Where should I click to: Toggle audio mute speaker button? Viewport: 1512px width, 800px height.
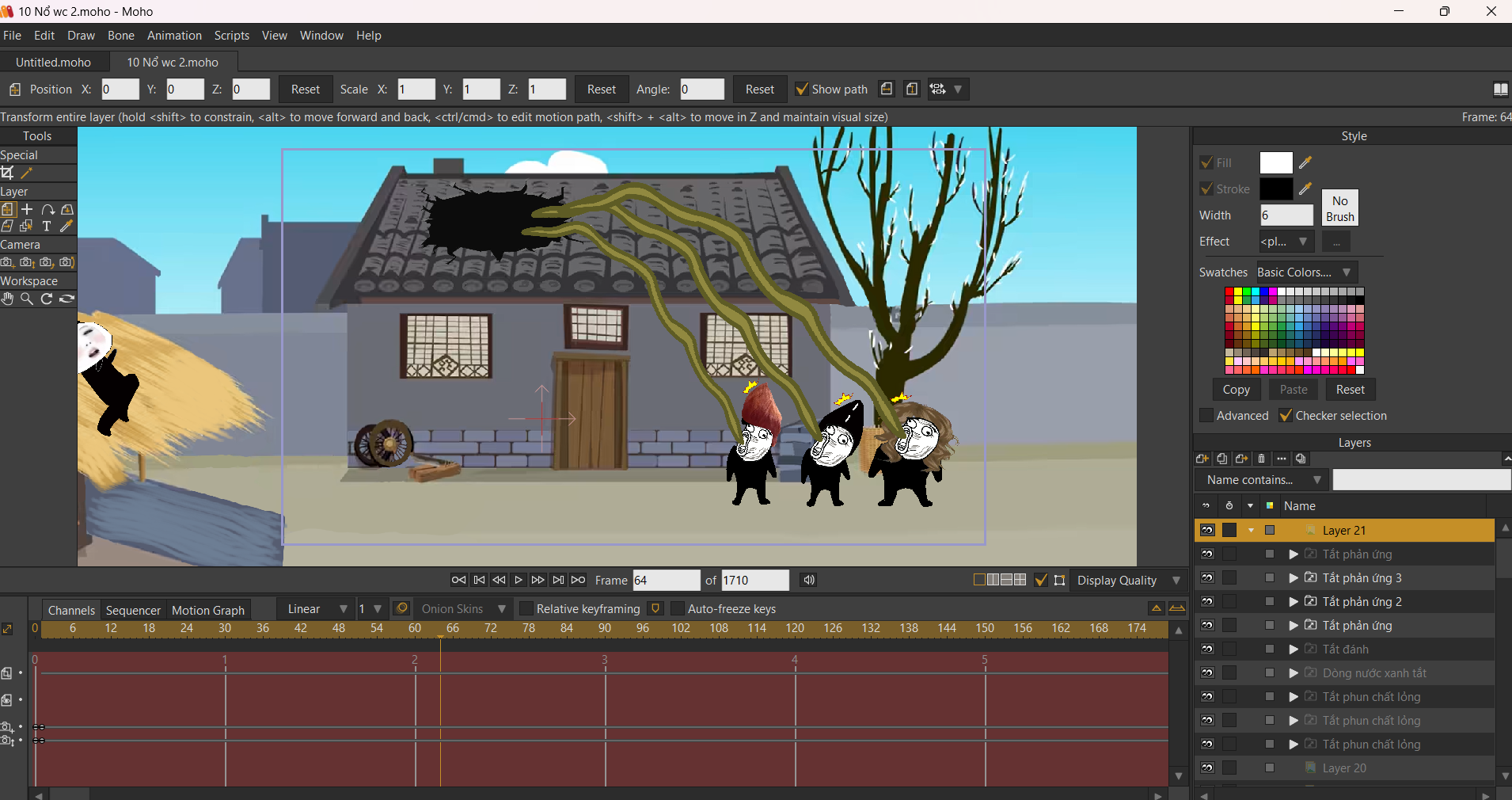[x=808, y=580]
